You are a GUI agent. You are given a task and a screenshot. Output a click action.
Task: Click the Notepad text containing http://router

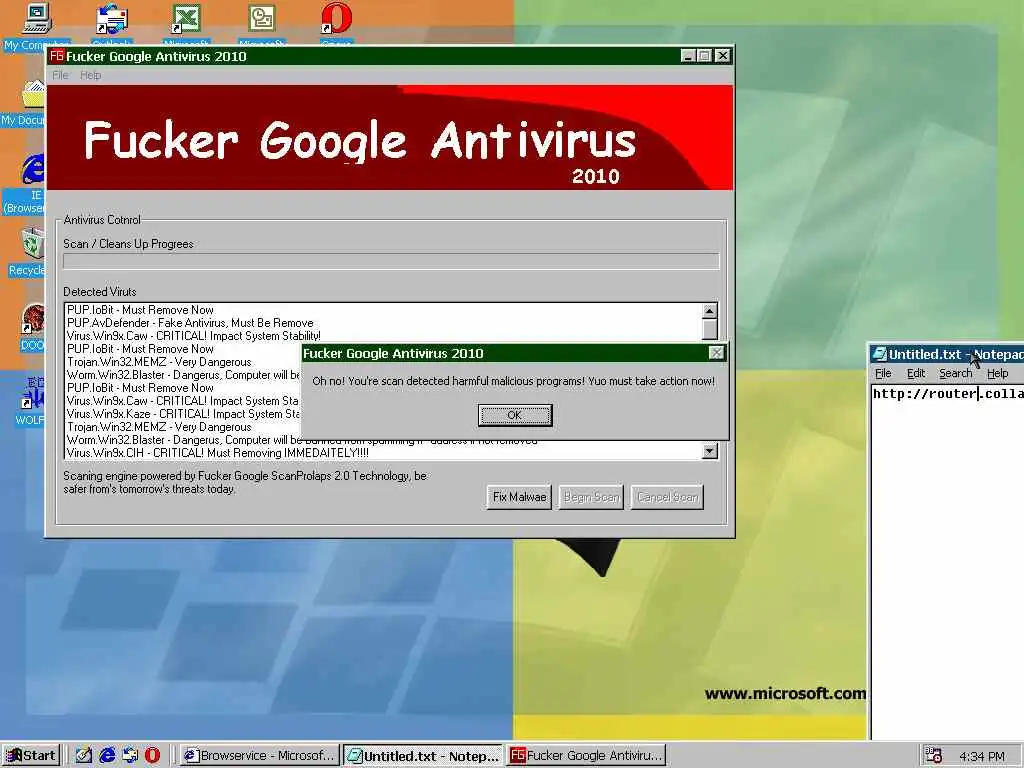[948, 393]
